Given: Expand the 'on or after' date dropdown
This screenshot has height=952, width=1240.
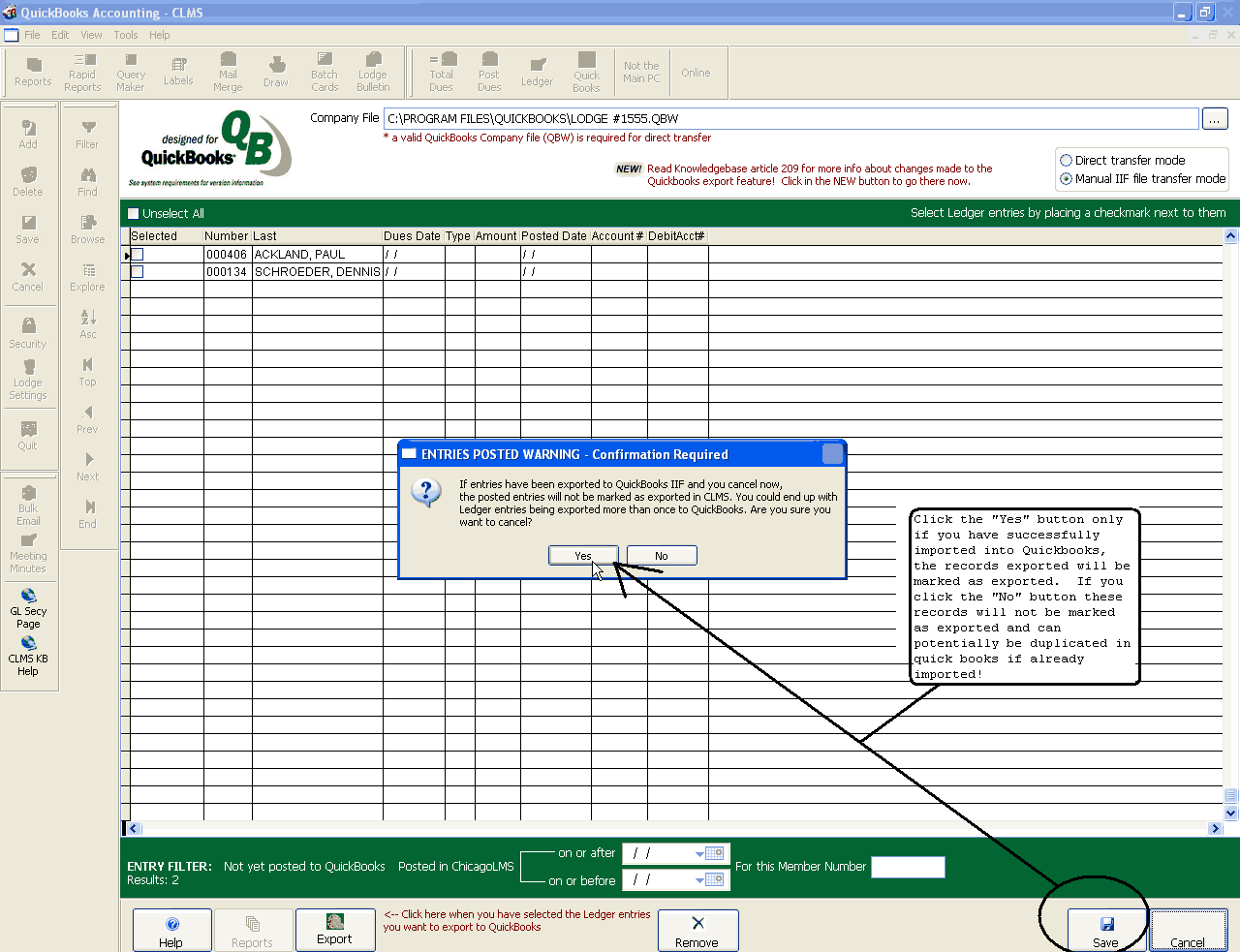Looking at the screenshot, I should (699, 854).
